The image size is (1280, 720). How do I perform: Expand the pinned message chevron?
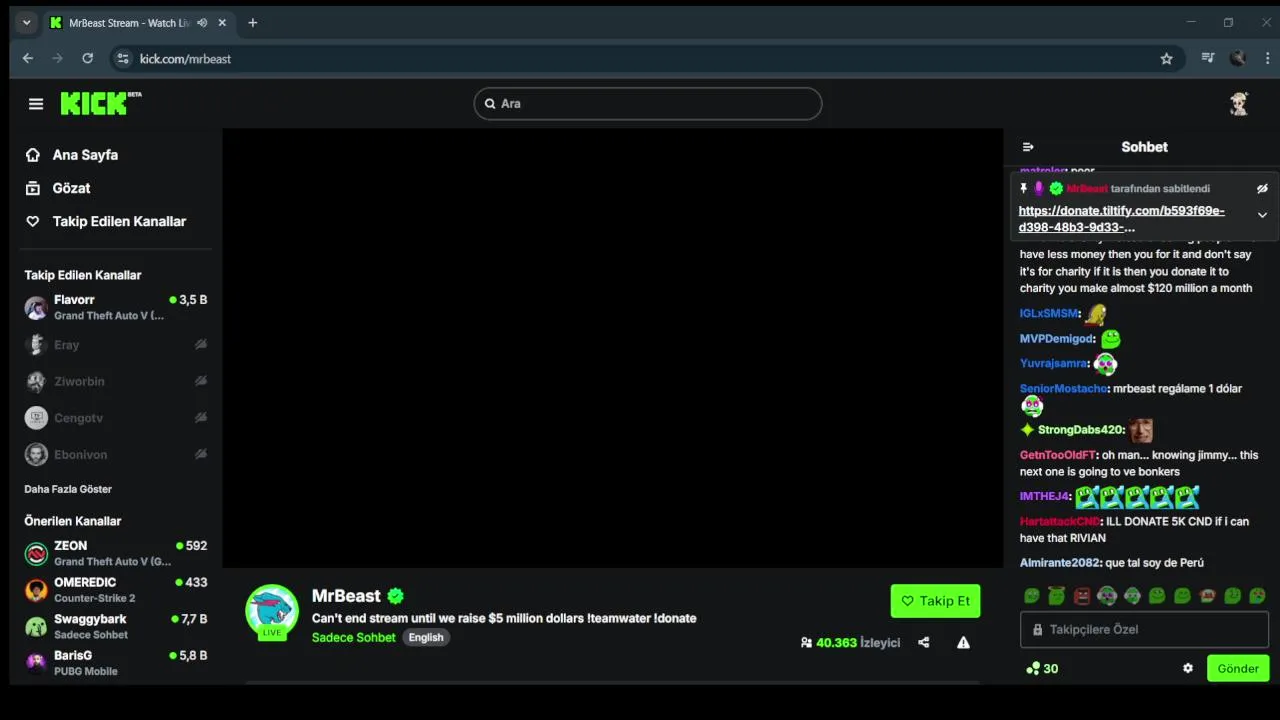pyautogui.click(x=1262, y=215)
